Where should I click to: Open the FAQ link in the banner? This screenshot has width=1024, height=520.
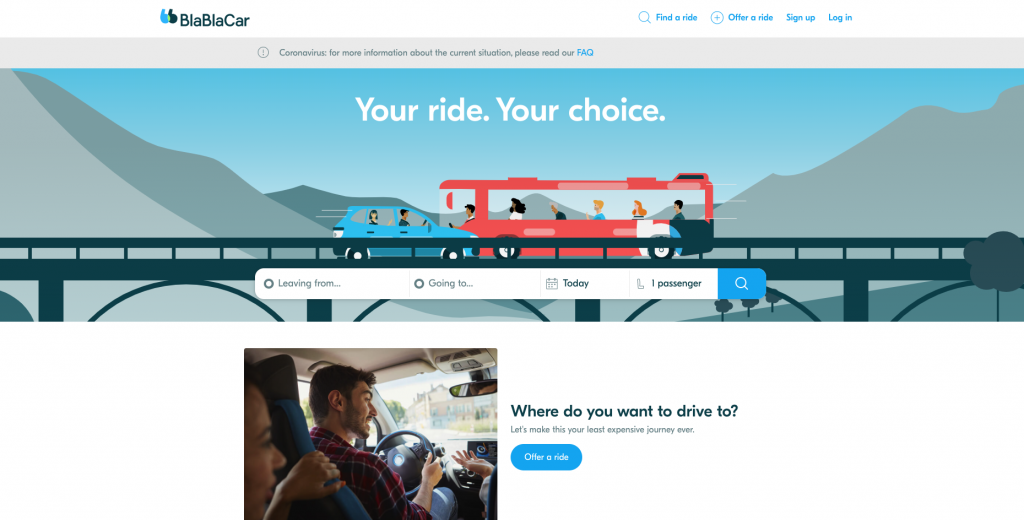(x=585, y=53)
